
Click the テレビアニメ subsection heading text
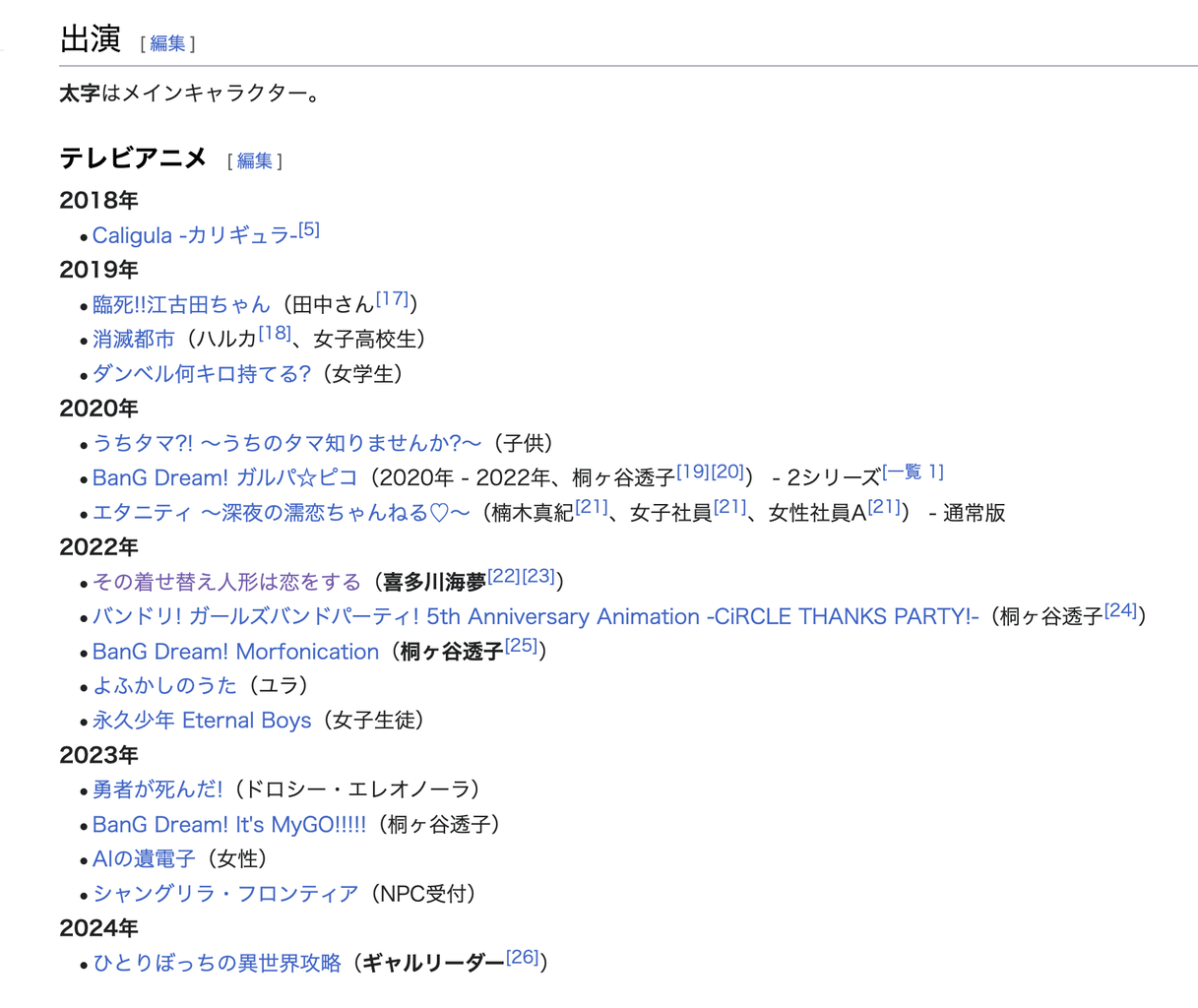(133, 158)
